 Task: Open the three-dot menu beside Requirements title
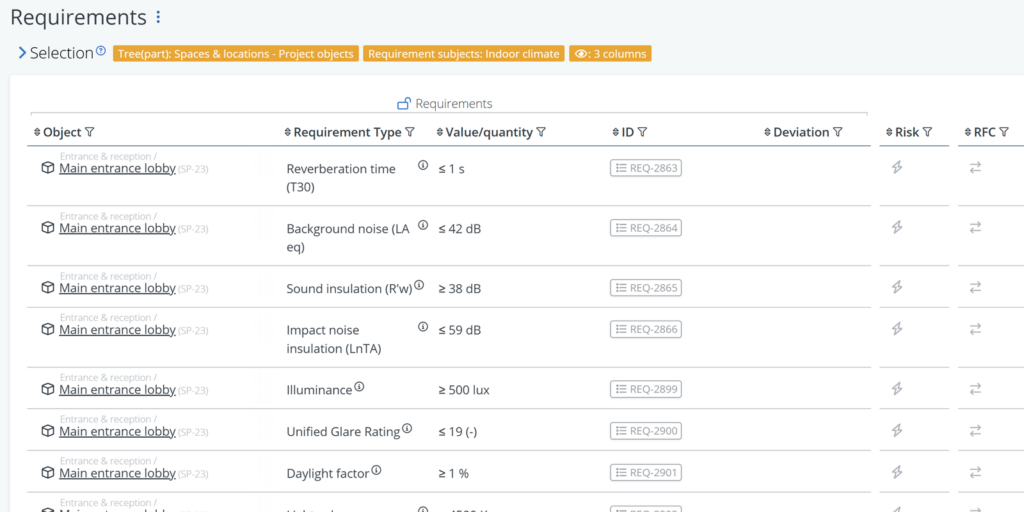(x=158, y=18)
